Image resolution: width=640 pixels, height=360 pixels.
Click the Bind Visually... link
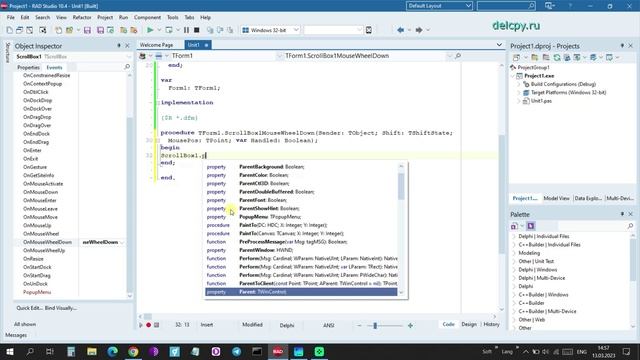60,308
